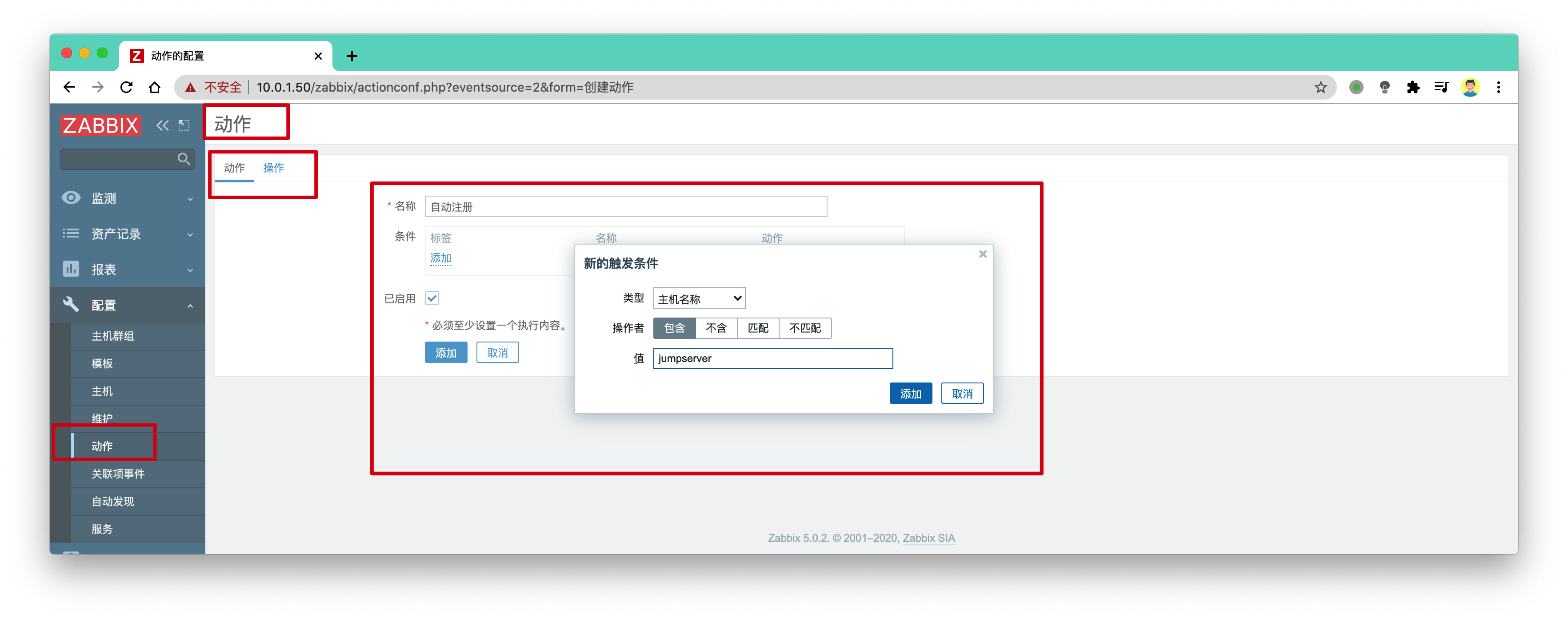Select the 包含 operator option

[674, 328]
